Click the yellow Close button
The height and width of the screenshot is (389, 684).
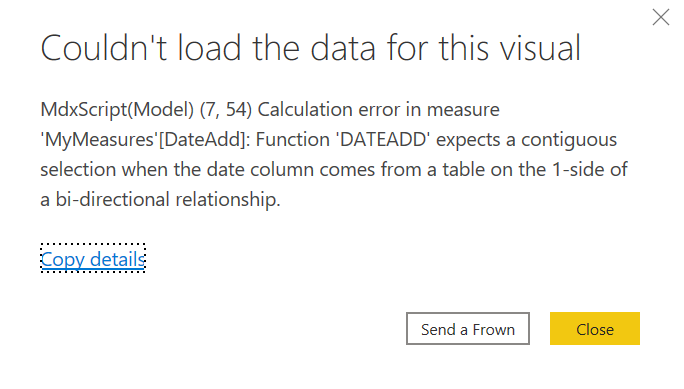click(595, 329)
